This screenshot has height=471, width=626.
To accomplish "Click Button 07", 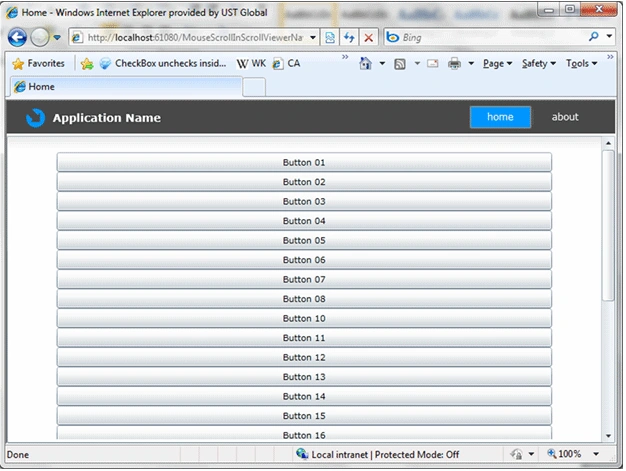I will (304, 279).
